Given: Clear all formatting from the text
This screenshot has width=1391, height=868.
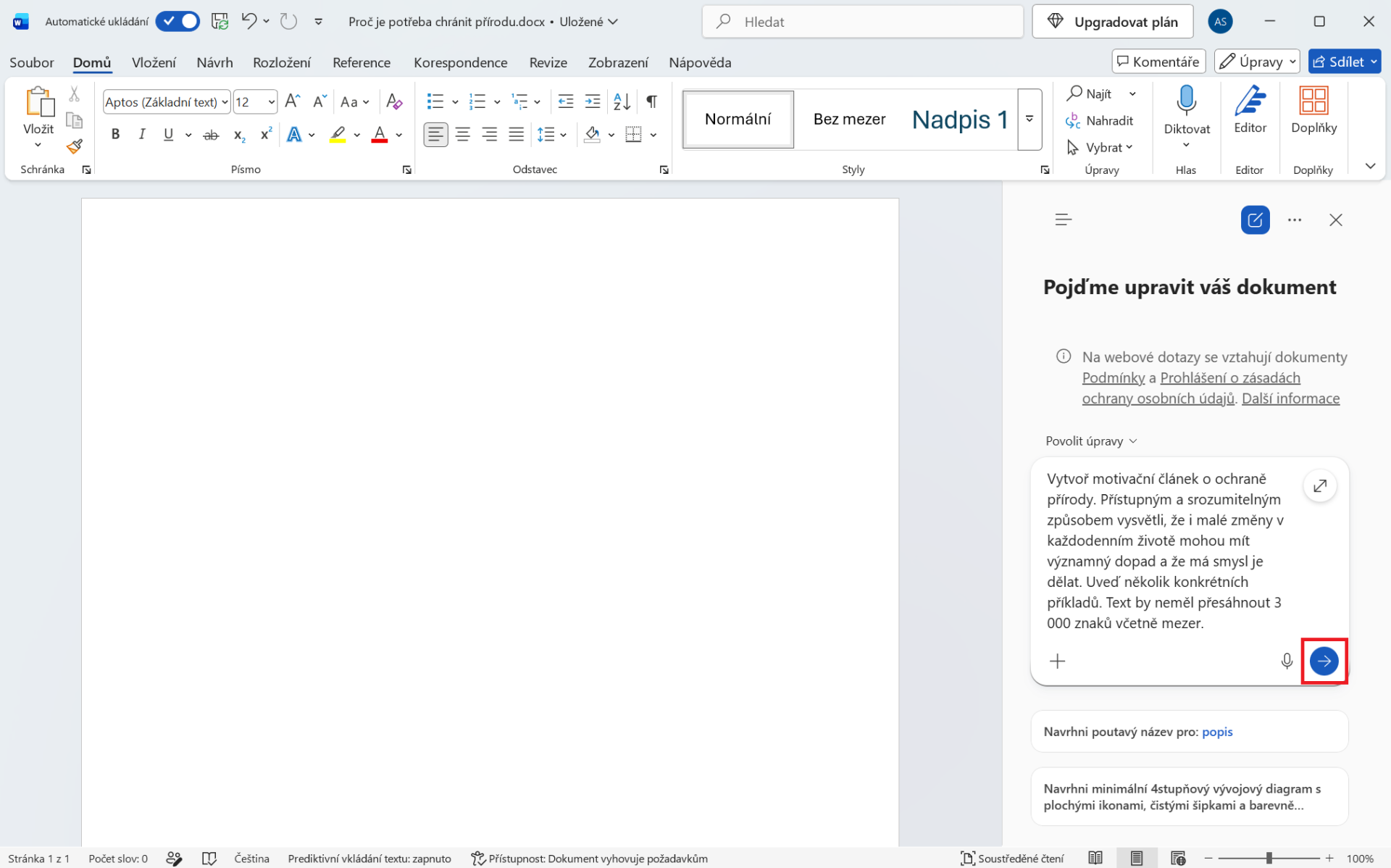Looking at the screenshot, I should pyautogui.click(x=394, y=101).
